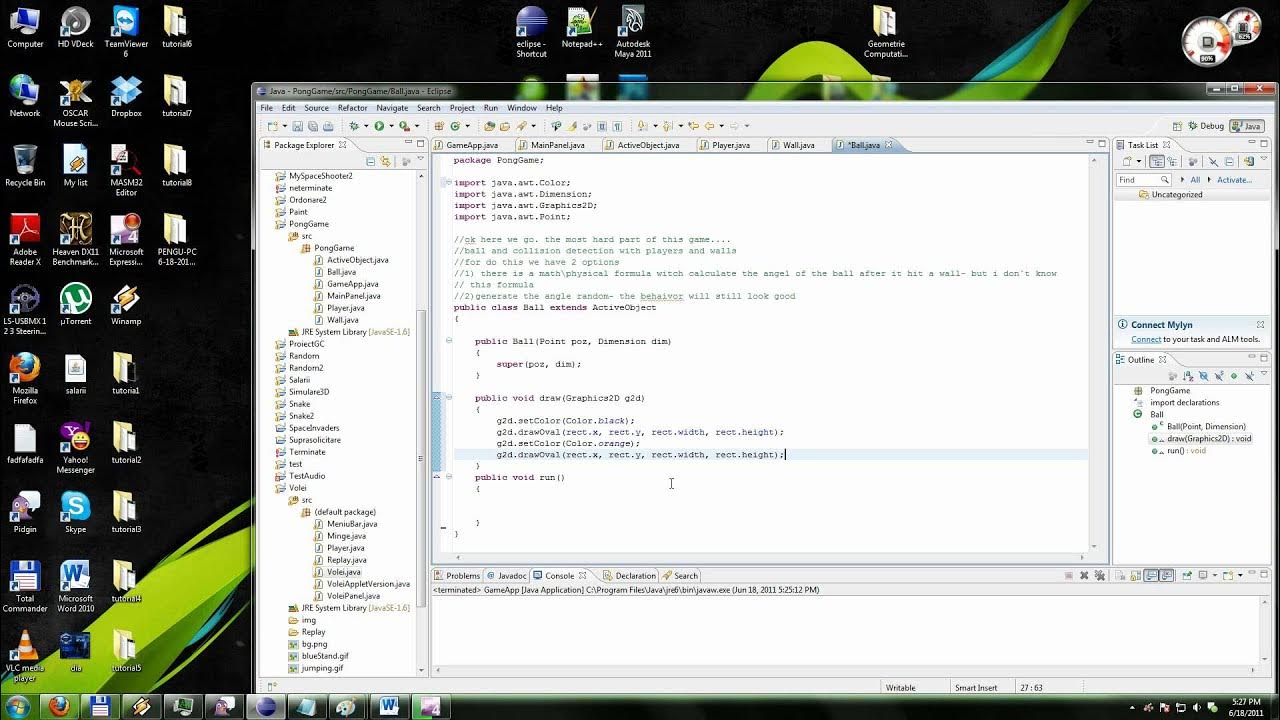
Task: Switch to GameApp.java editor tab
Action: tap(471, 145)
